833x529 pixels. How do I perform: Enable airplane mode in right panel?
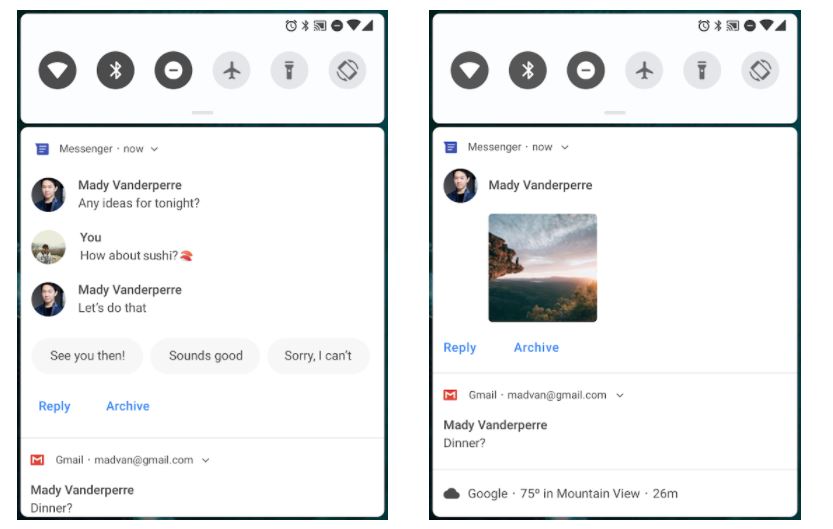(x=644, y=70)
